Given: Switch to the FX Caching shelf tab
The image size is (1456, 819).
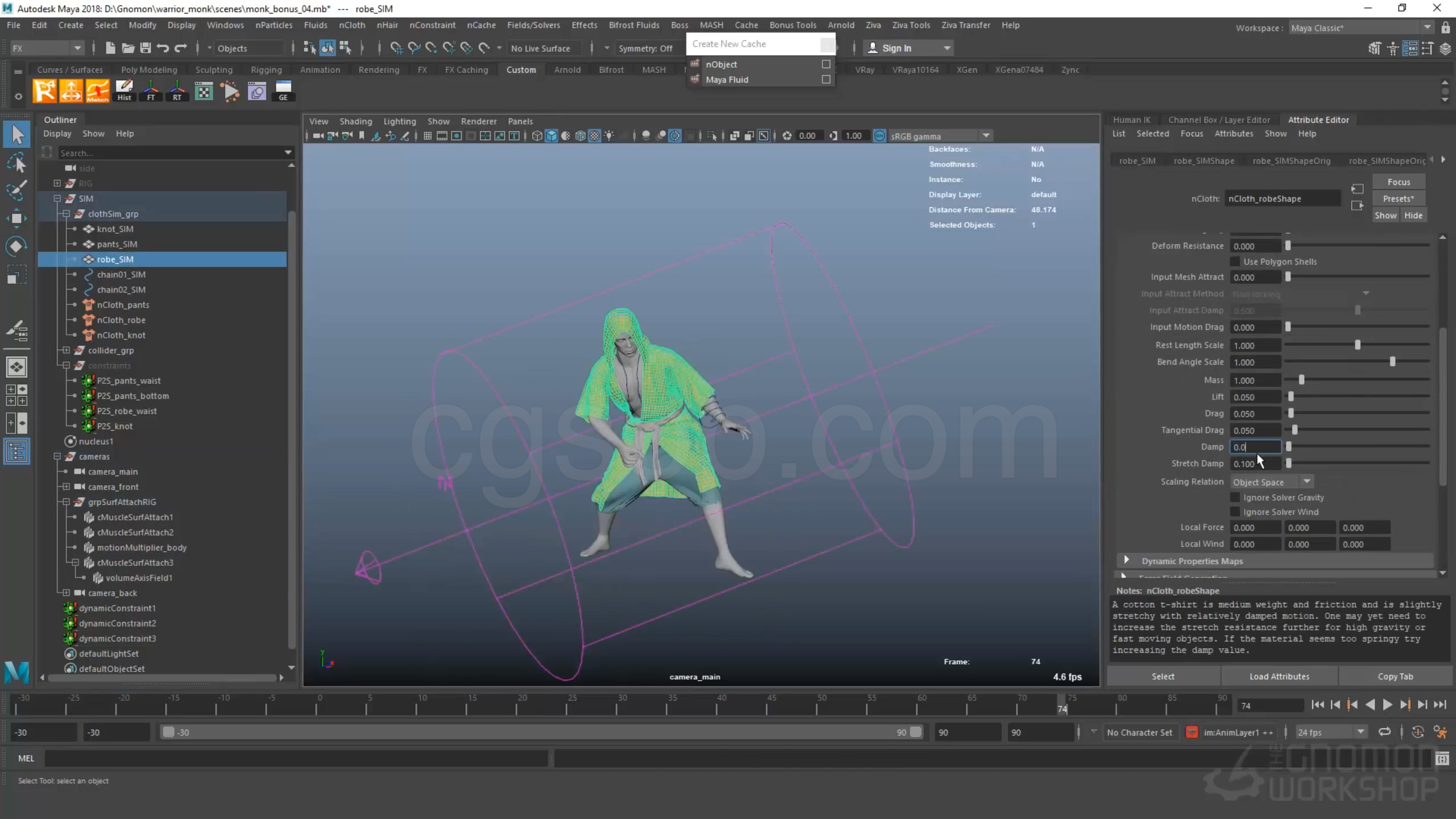Looking at the screenshot, I should 466,70.
